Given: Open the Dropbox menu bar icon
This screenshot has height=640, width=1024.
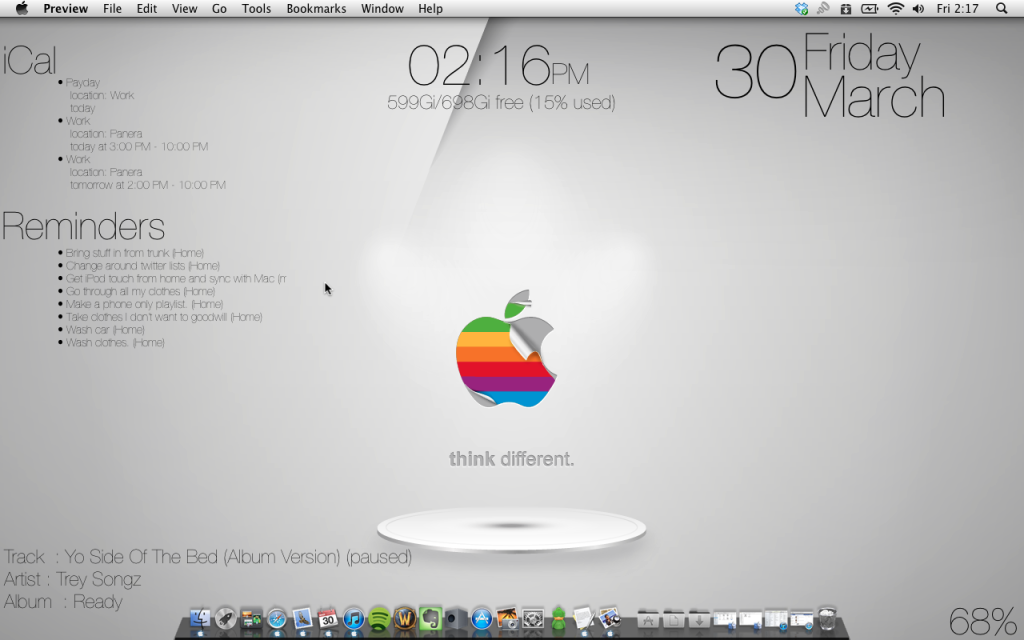Looking at the screenshot, I should (801, 9).
